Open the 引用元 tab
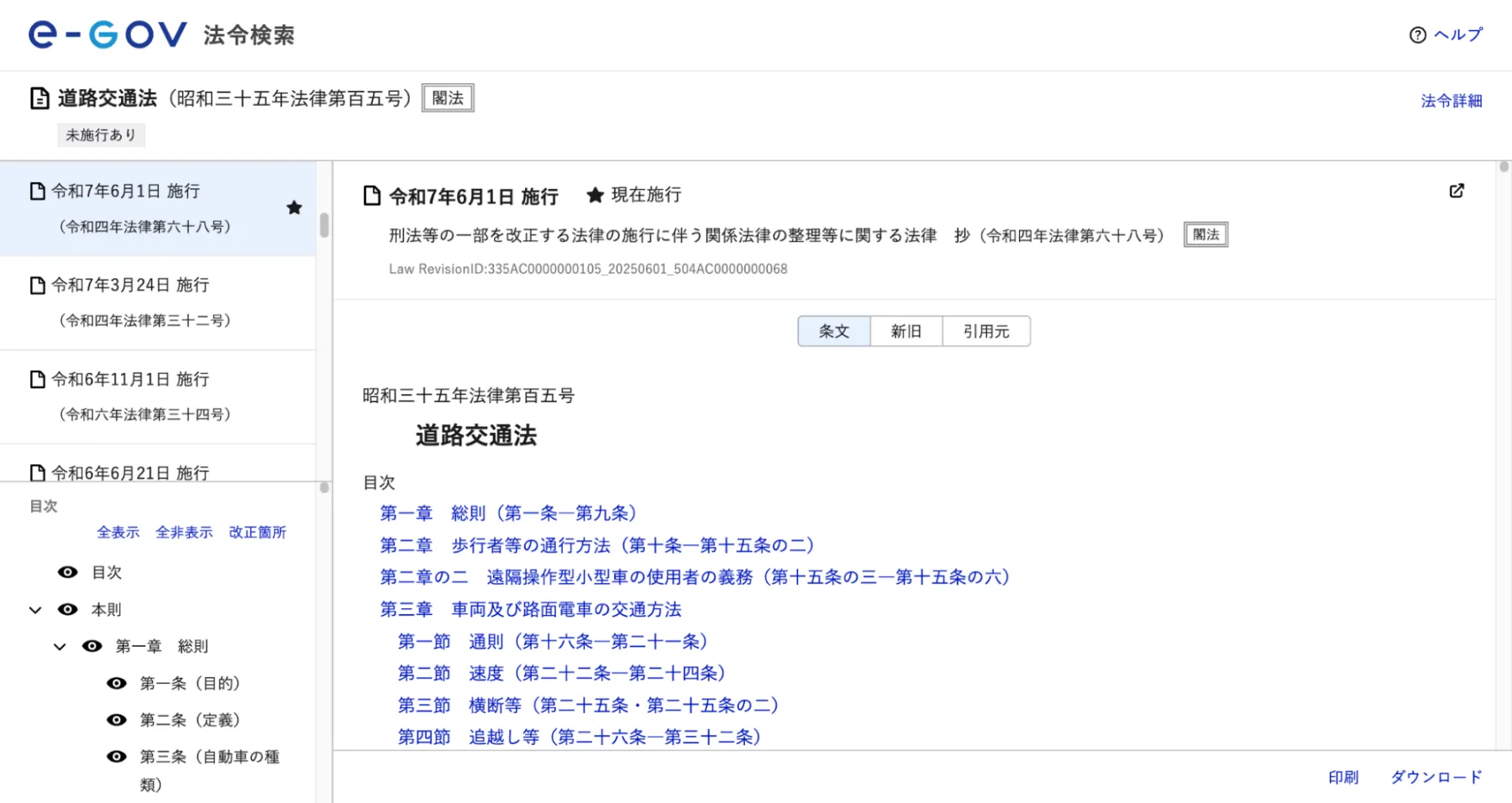Screen dimensions: 1512x803 point(987,331)
